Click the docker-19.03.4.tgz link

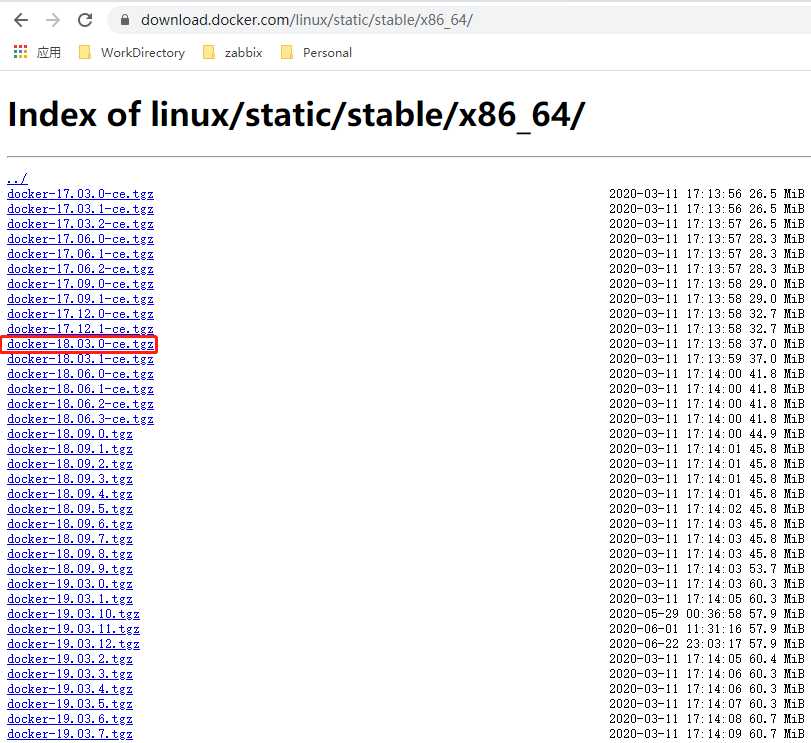(x=70, y=689)
